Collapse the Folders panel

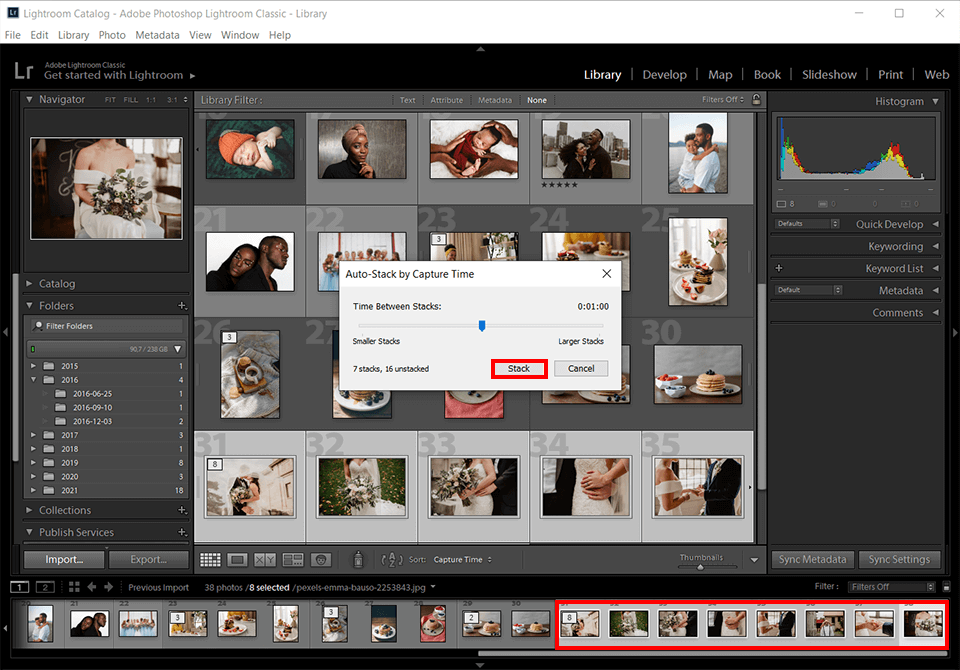coord(29,306)
